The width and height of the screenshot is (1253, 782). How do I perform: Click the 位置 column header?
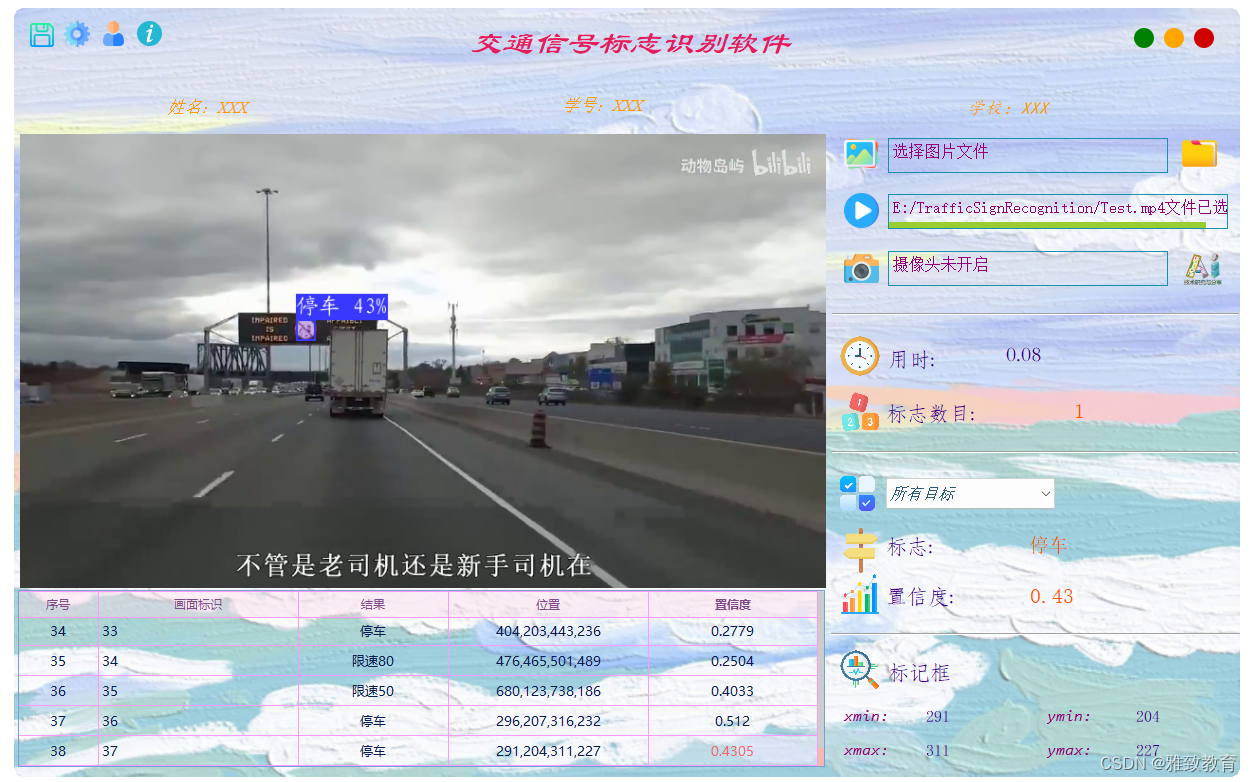point(548,604)
